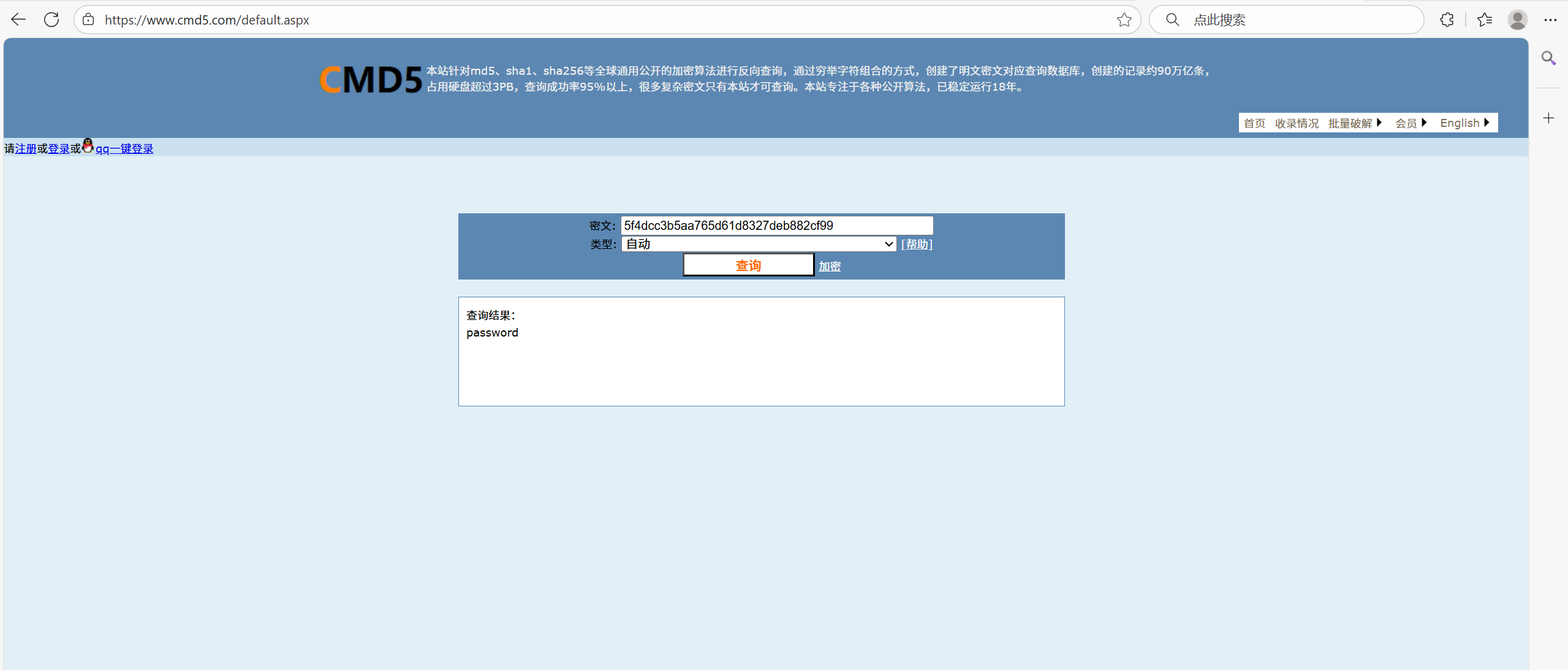Open the browser extensions puzzle icon
This screenshot has width=1568, height=670.
[1447, 20]
